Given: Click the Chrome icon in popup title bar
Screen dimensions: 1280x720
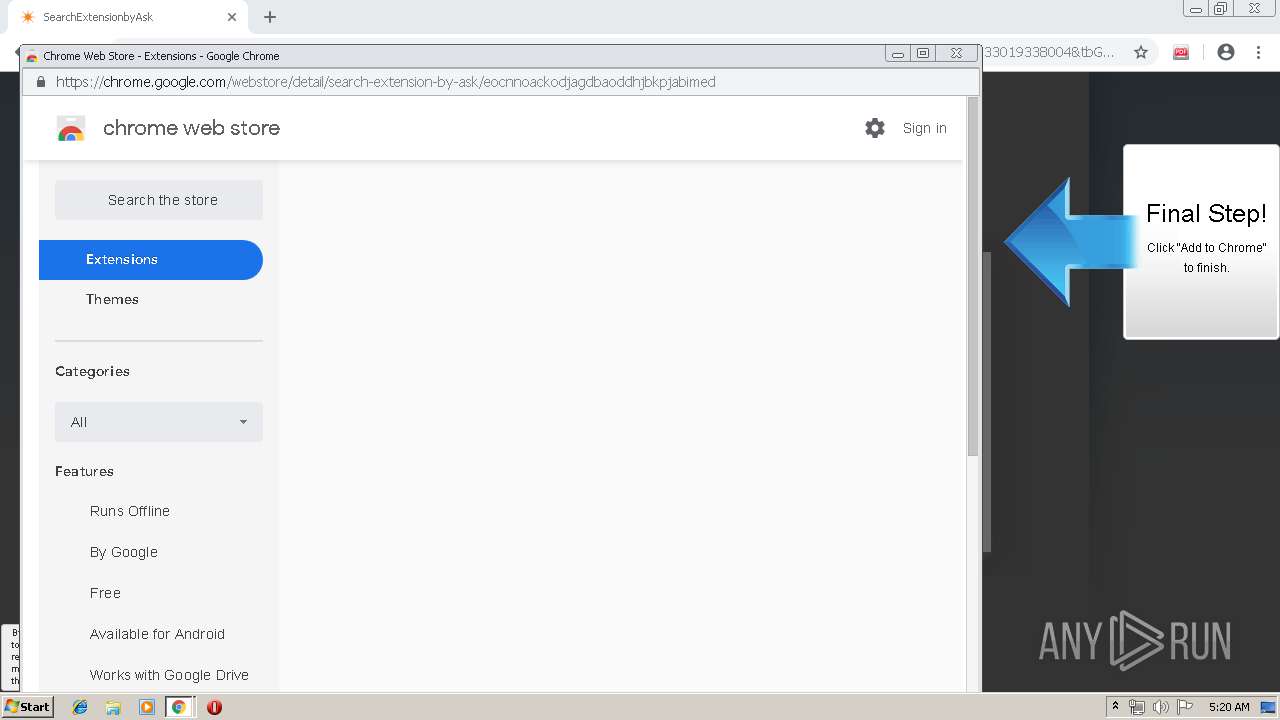Looking at the screenshot, I should 32,56.
